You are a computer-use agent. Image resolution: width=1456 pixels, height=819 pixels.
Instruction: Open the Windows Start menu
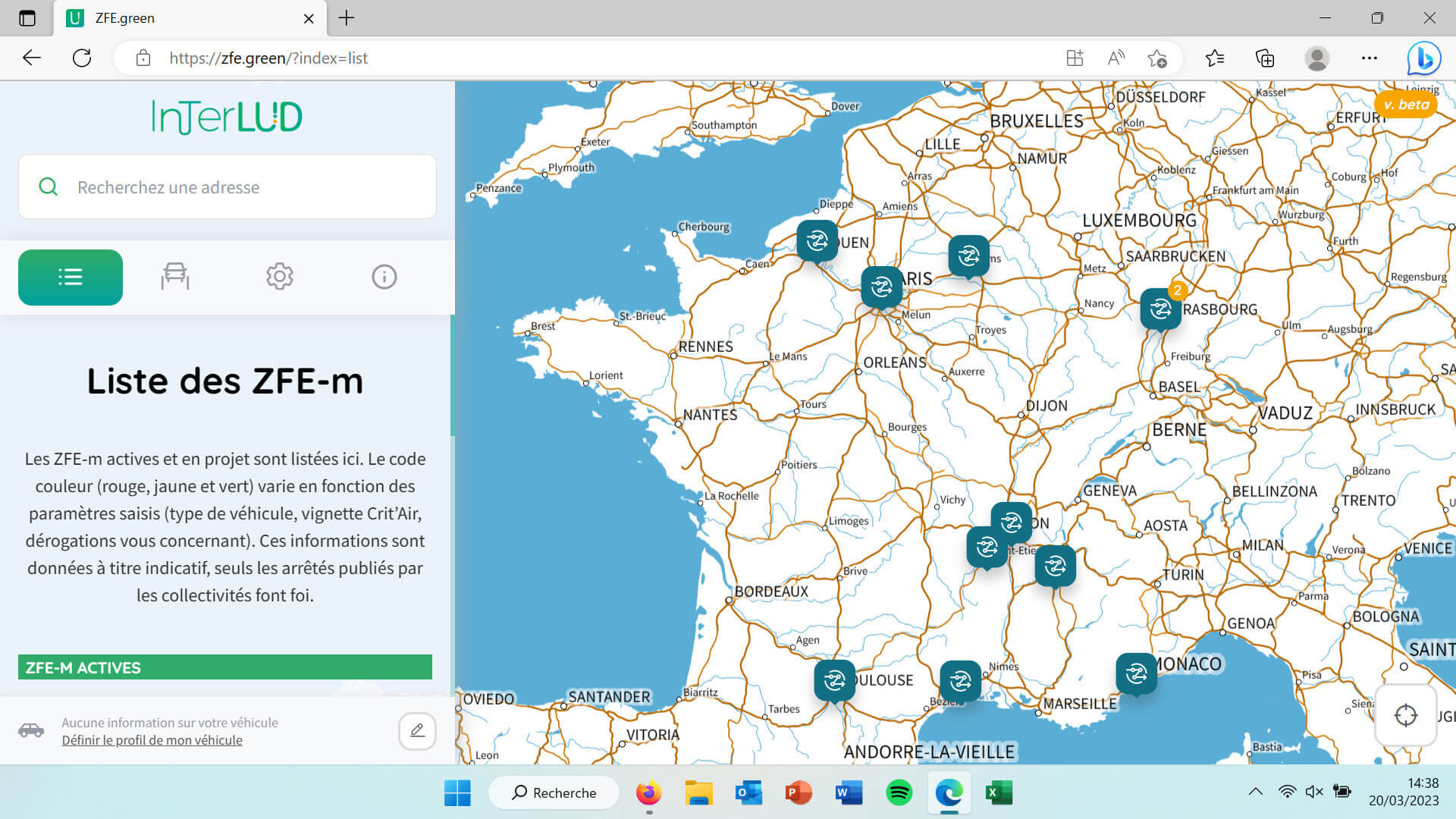click(x=457, y=793)
